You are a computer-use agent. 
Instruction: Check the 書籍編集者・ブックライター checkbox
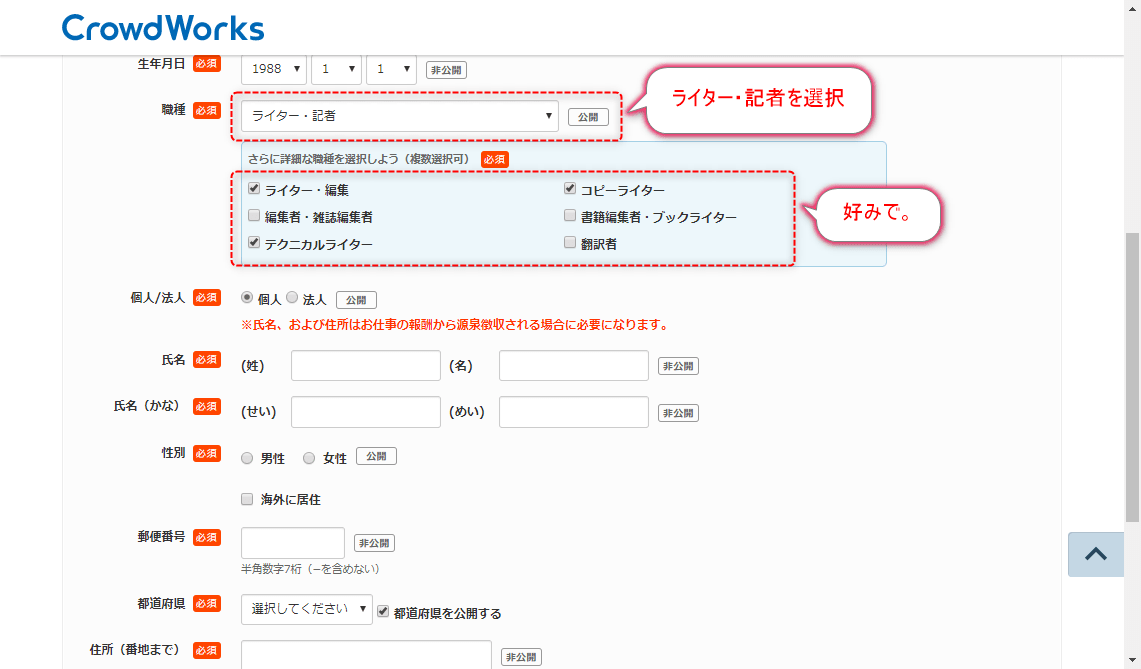(x=570, y=216)
